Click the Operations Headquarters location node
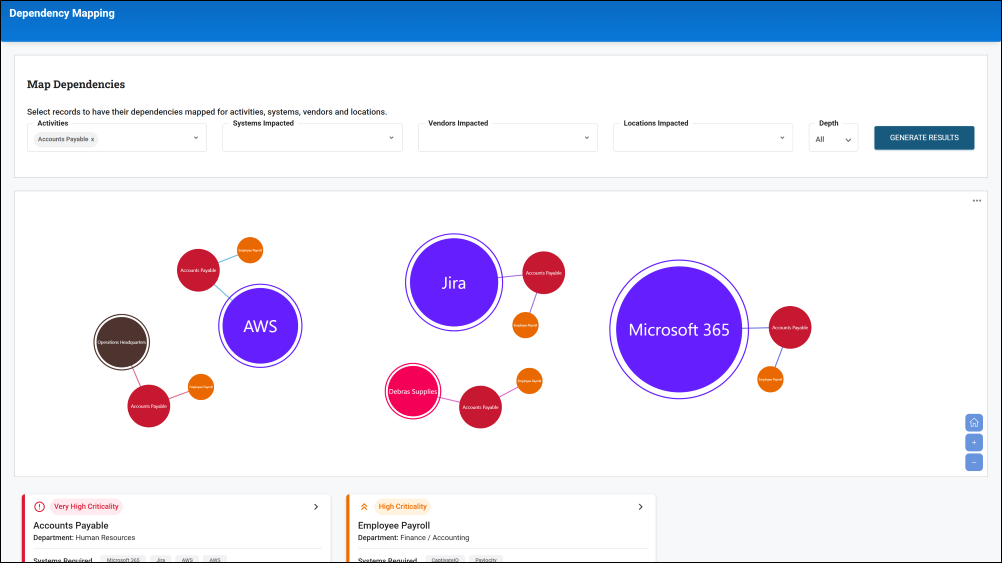1002x563 pixels. pos(121,342)
